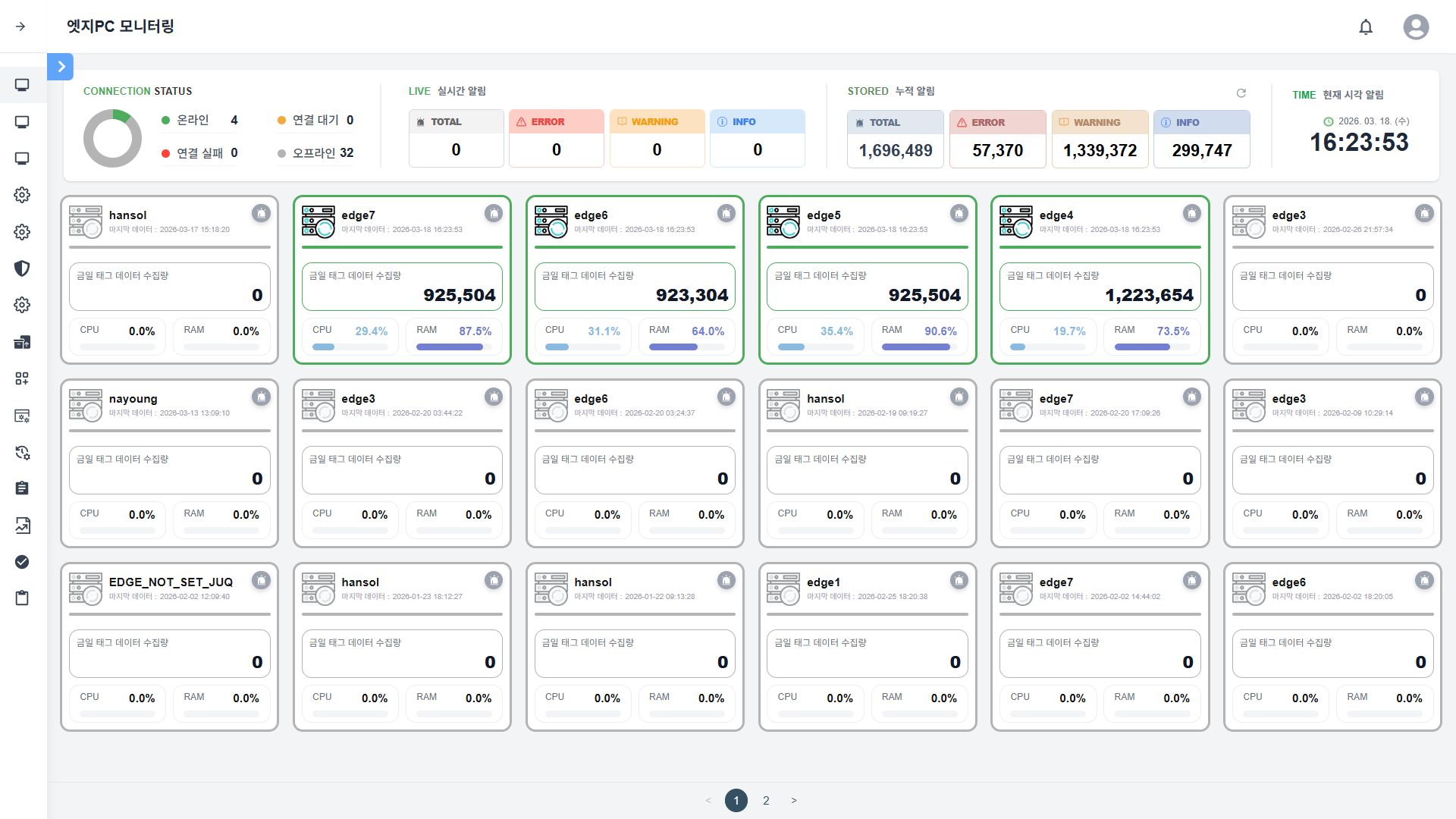
Task: Click the checkmark circle sidebar icon
Action: [x=22, y=562]
